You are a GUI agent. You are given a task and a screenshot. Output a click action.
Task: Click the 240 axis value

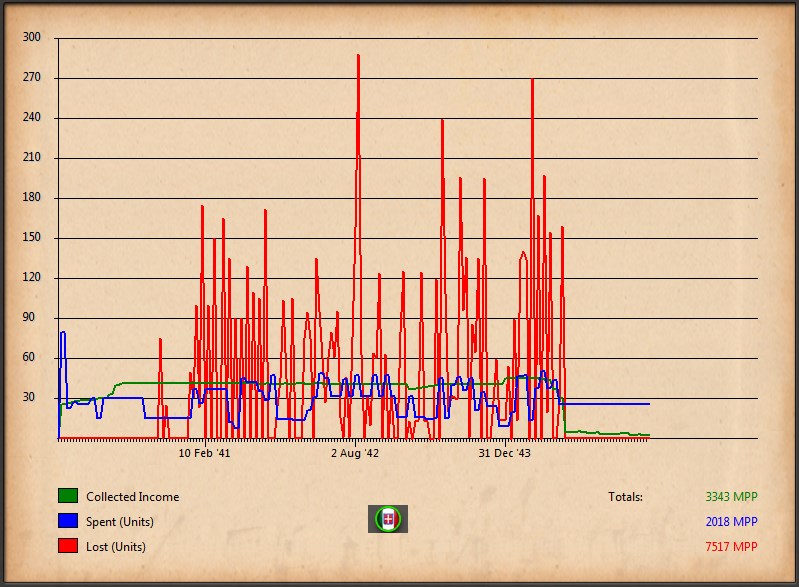32,117
